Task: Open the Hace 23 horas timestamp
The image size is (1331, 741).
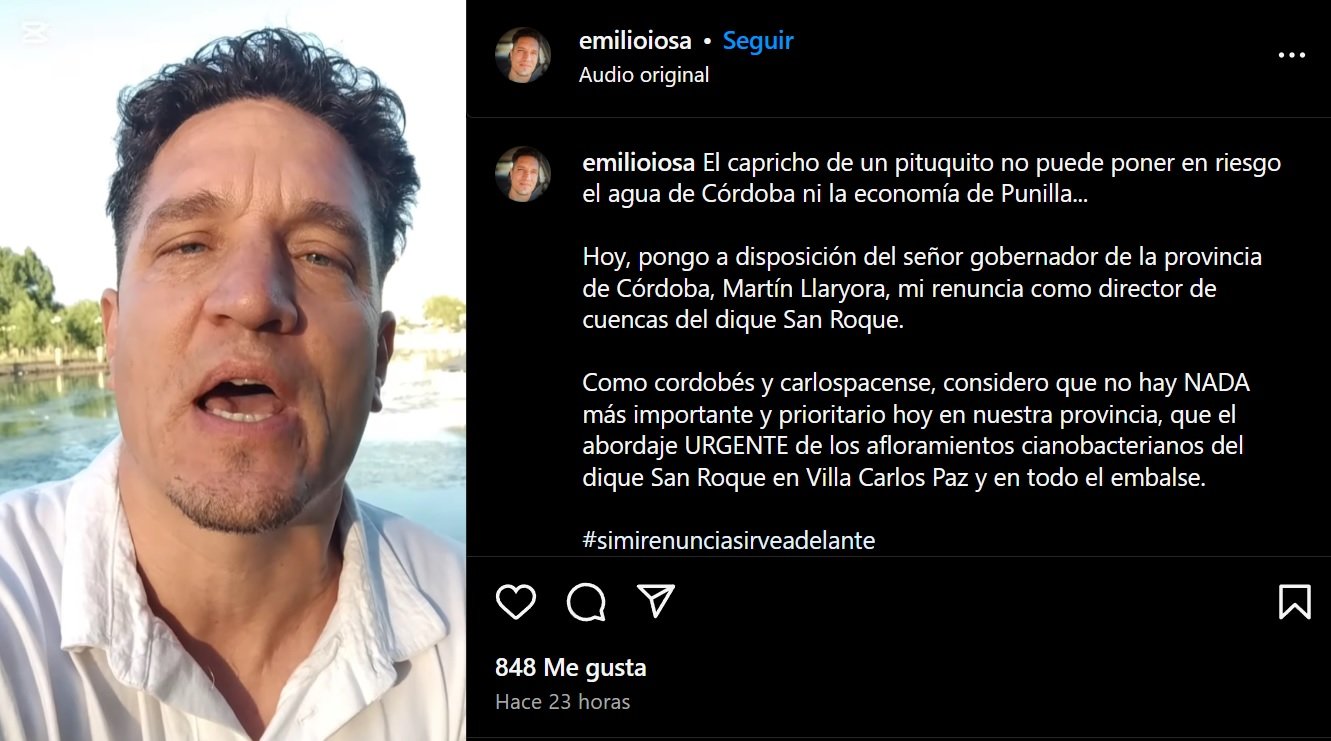Action: (x=563, y=702)
